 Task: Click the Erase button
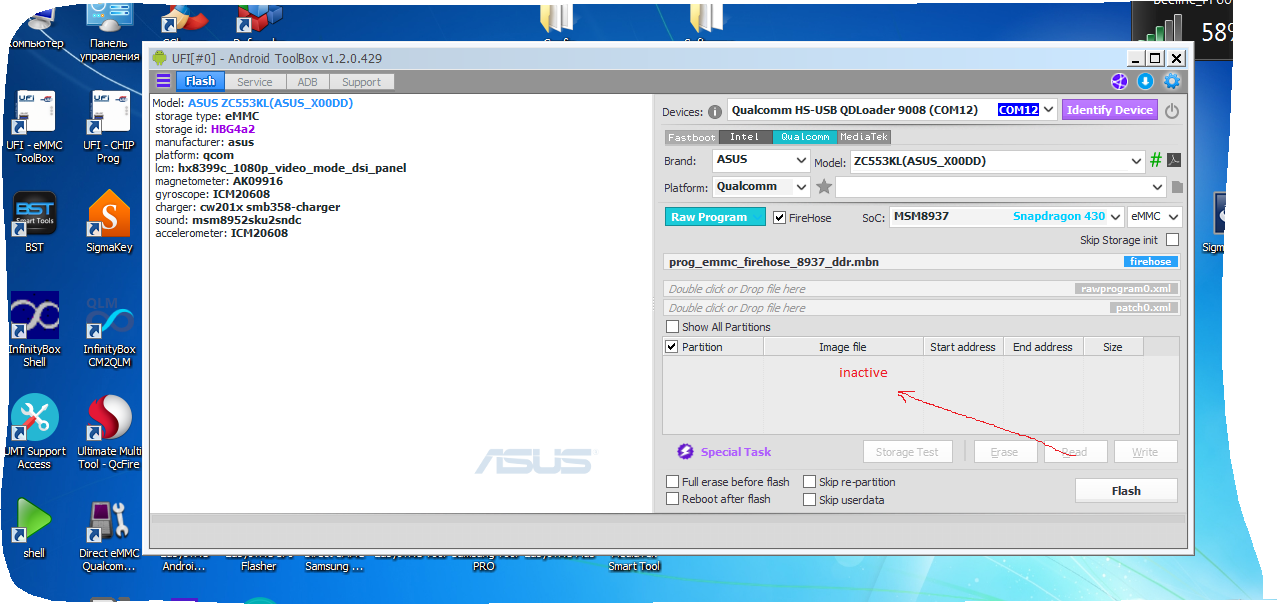coord(1004,452)
